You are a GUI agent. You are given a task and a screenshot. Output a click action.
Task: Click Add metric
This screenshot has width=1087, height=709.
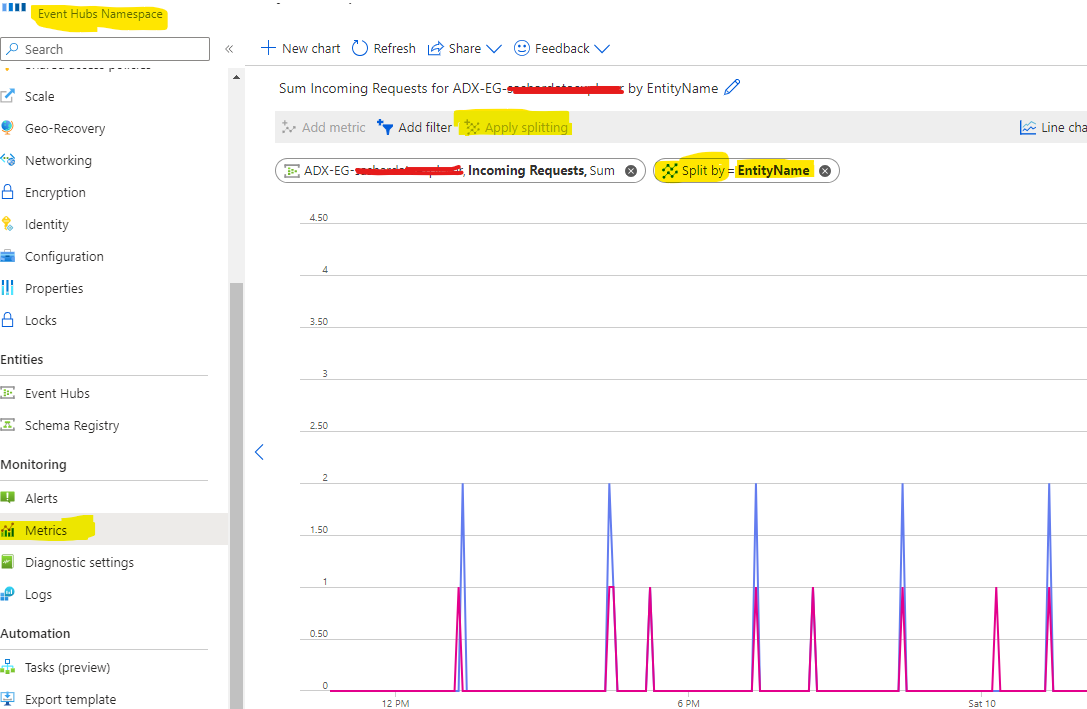coord(323,128)
